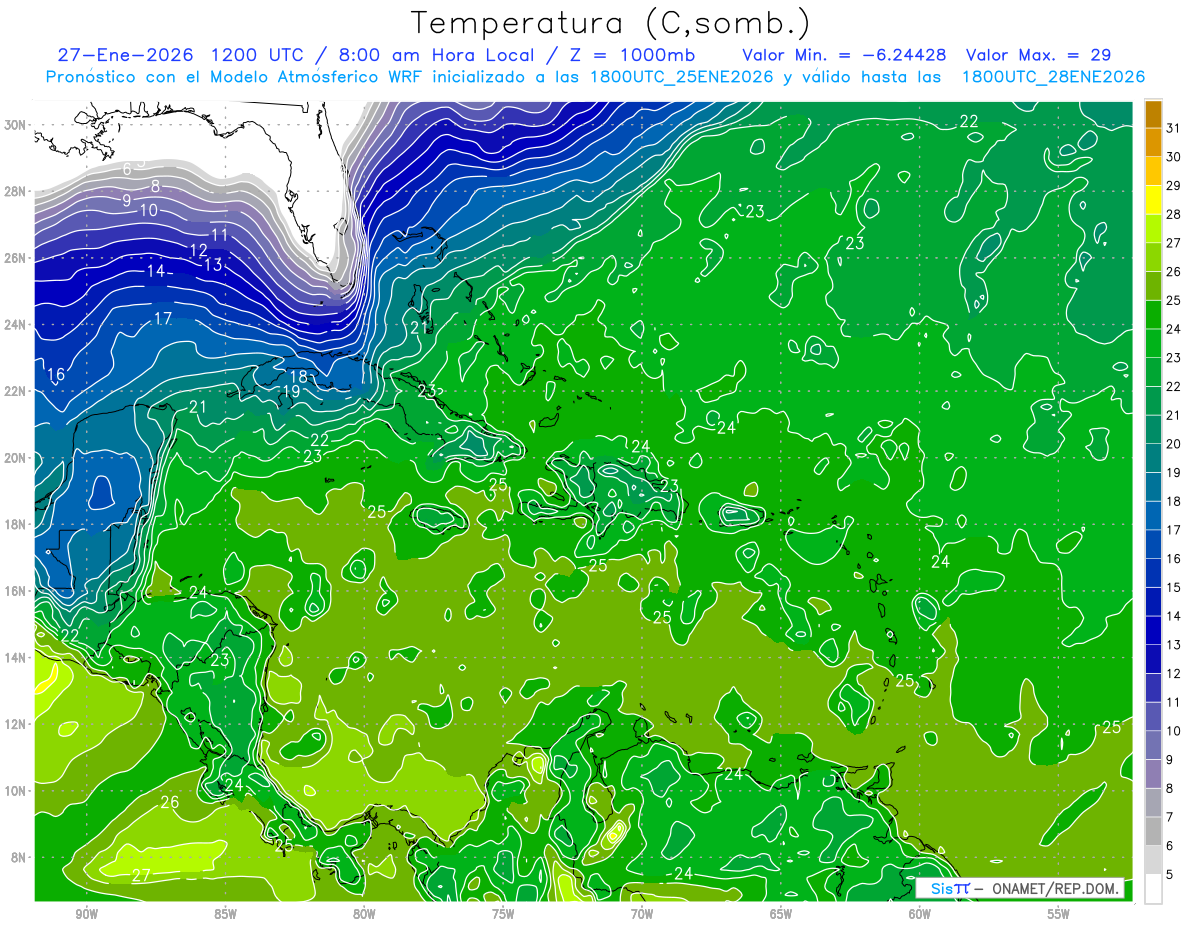Click the contour label 27 on the map
Image resolution: width=1200 pixels, height=927 pixels.
tap(142, 875)
